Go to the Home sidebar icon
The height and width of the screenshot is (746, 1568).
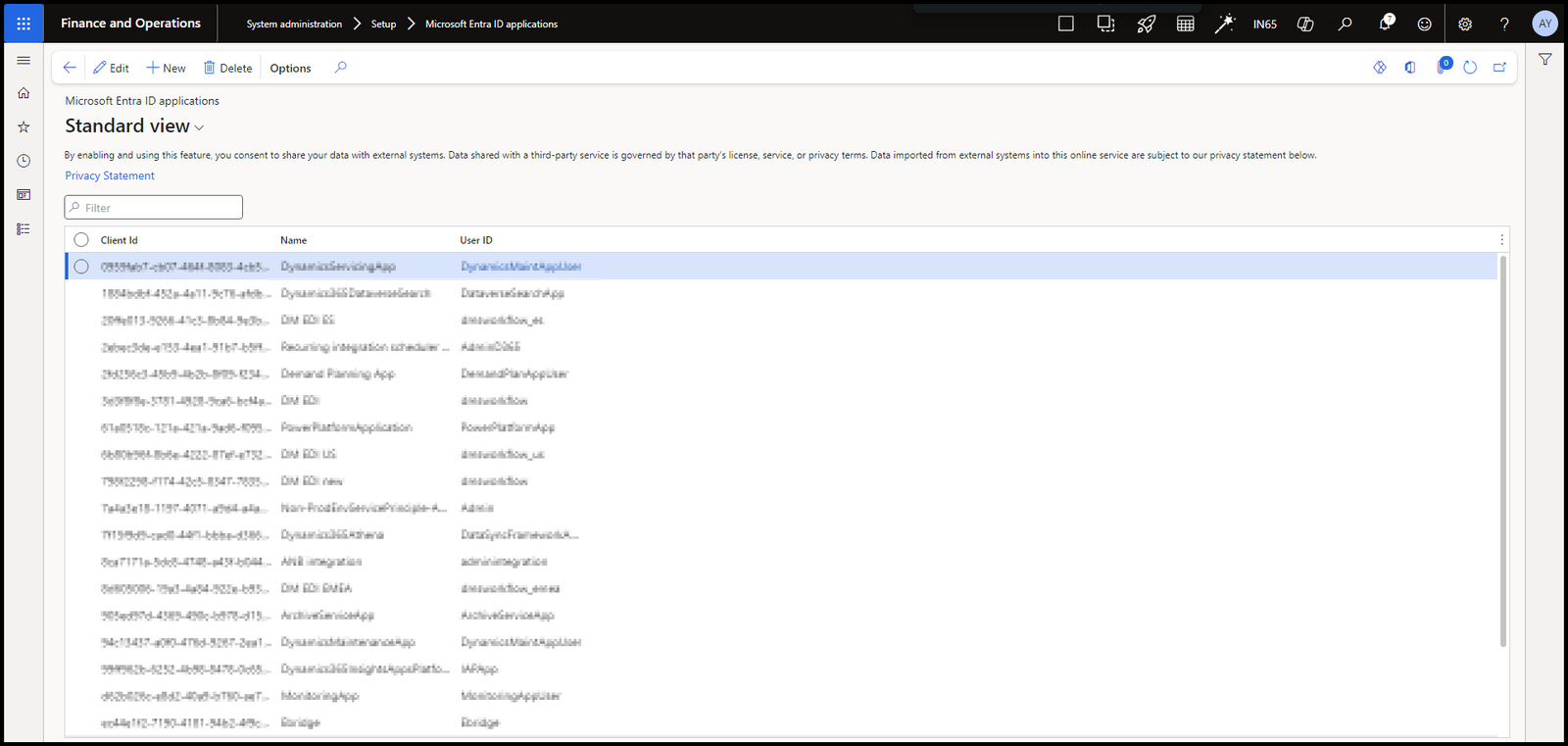coord(24,93)
